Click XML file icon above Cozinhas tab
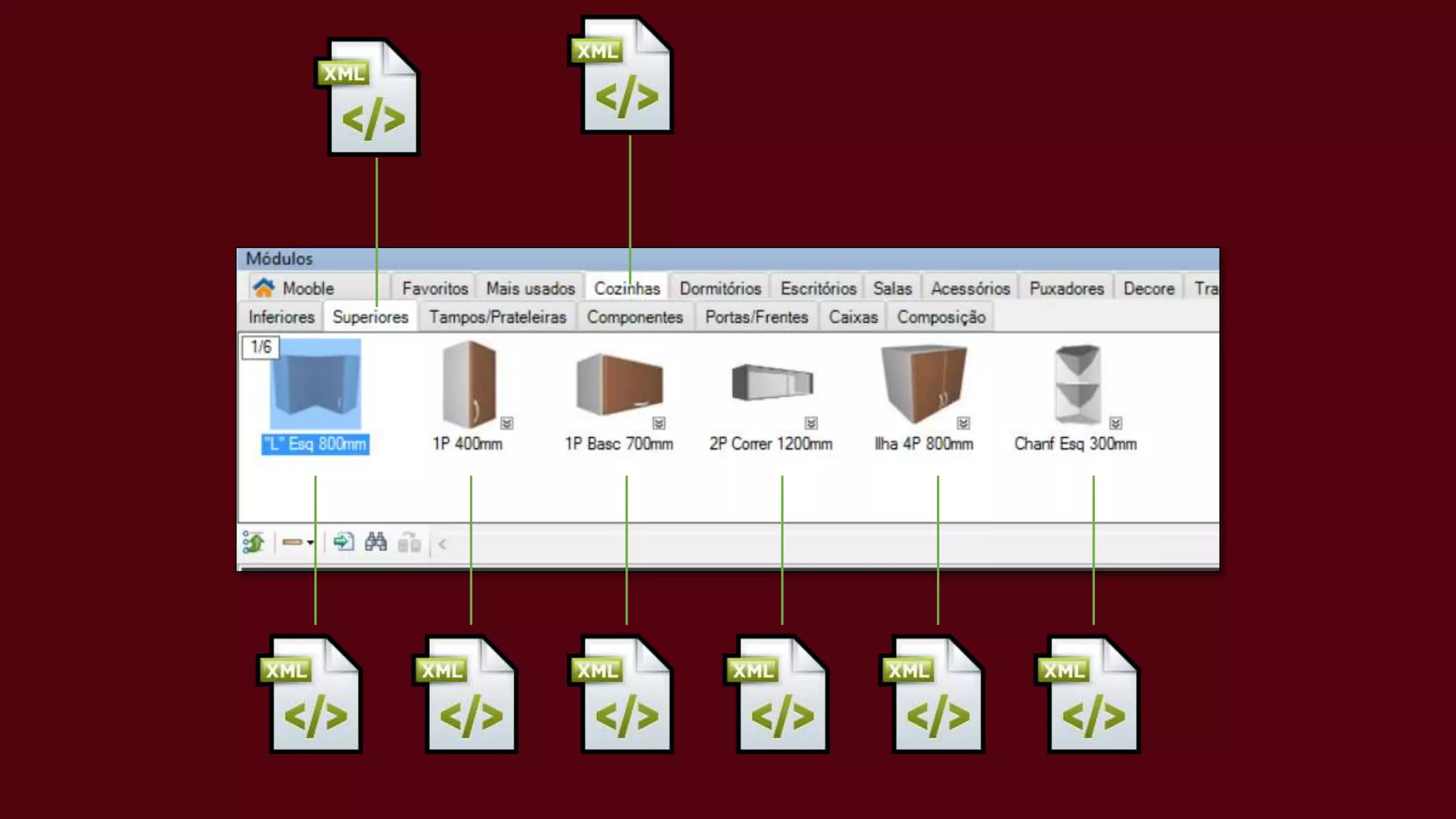The width and height of the screenshot is (1456, 819). [x=627, y=76]
